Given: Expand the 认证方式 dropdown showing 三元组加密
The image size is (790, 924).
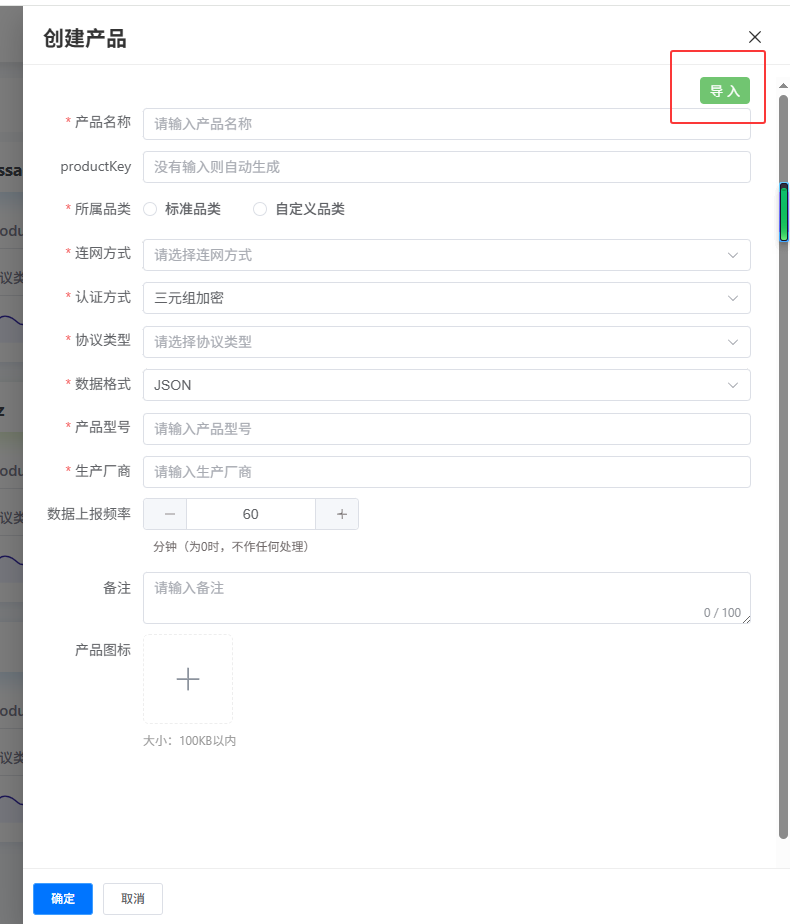Looking at the screenshot, I should pyautogui.click(x=446, y=298).
